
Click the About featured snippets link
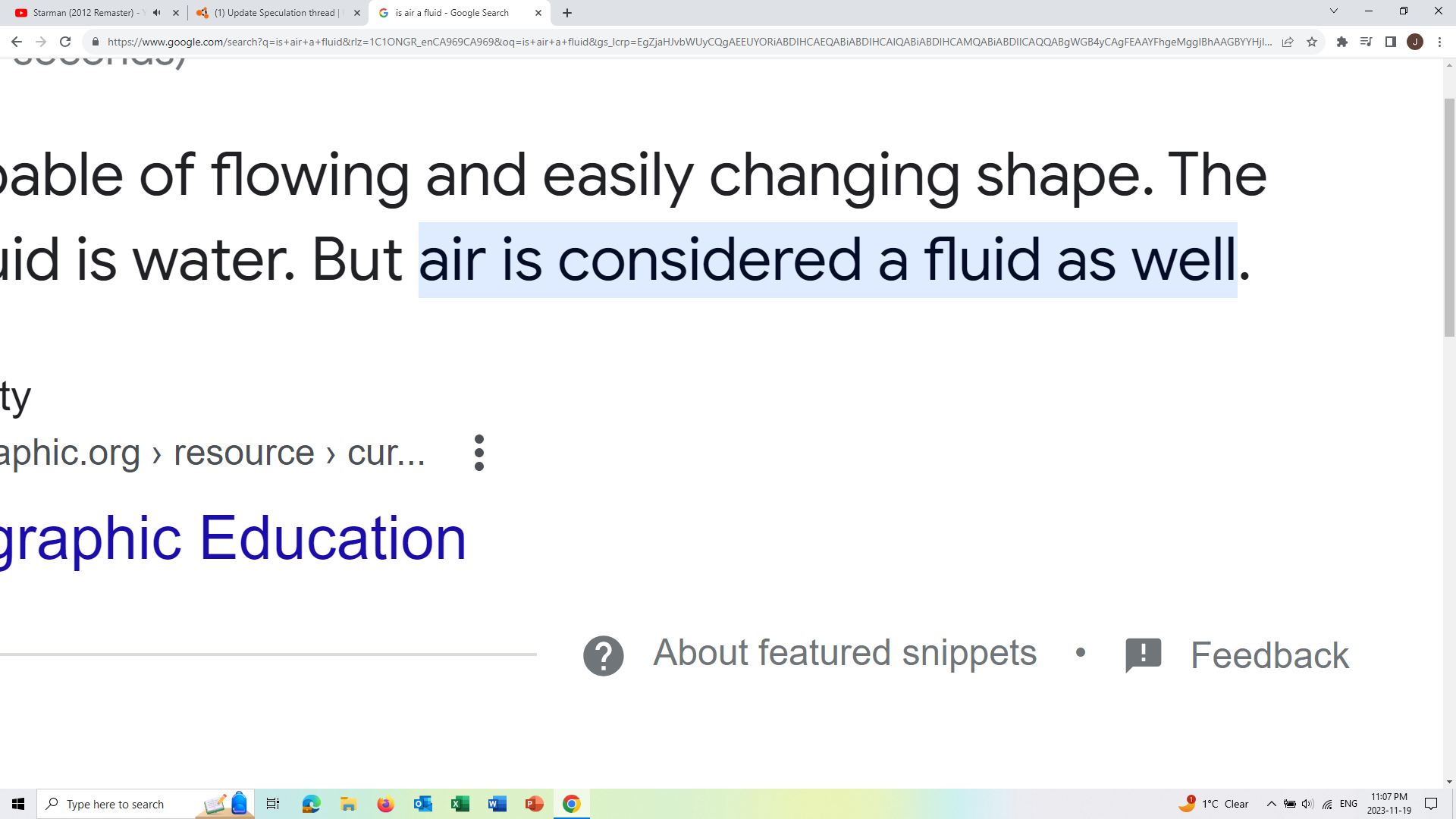coord(845,653)
